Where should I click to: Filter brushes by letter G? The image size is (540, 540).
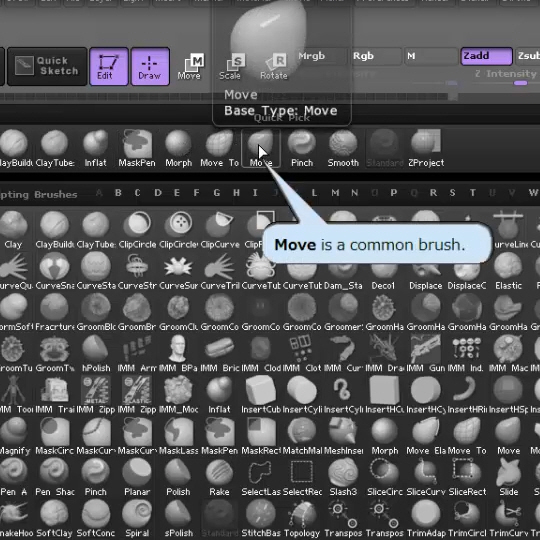click(x=217, y=193)
